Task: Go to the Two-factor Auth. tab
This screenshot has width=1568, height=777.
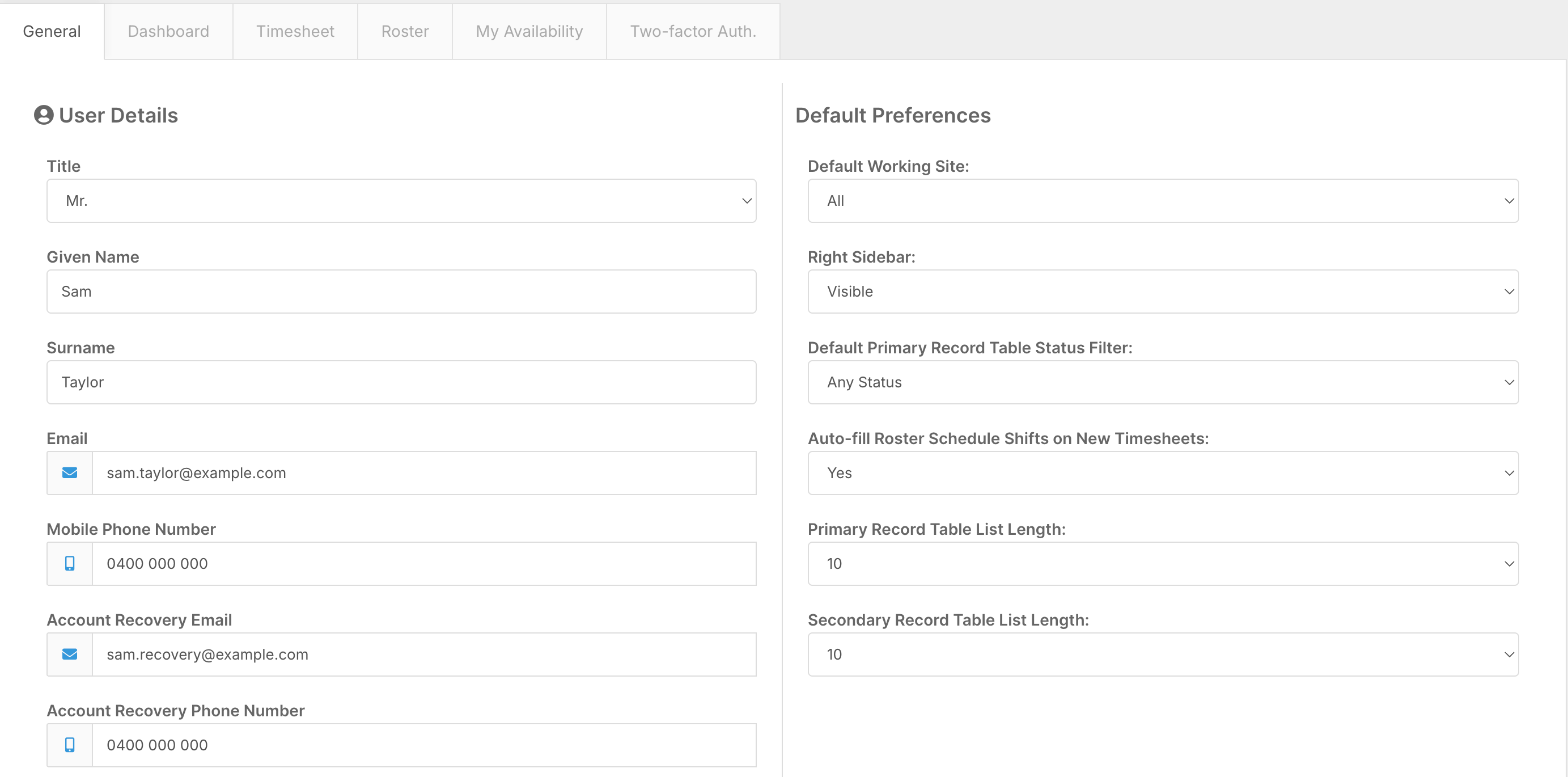Action: tap(693, 31)
